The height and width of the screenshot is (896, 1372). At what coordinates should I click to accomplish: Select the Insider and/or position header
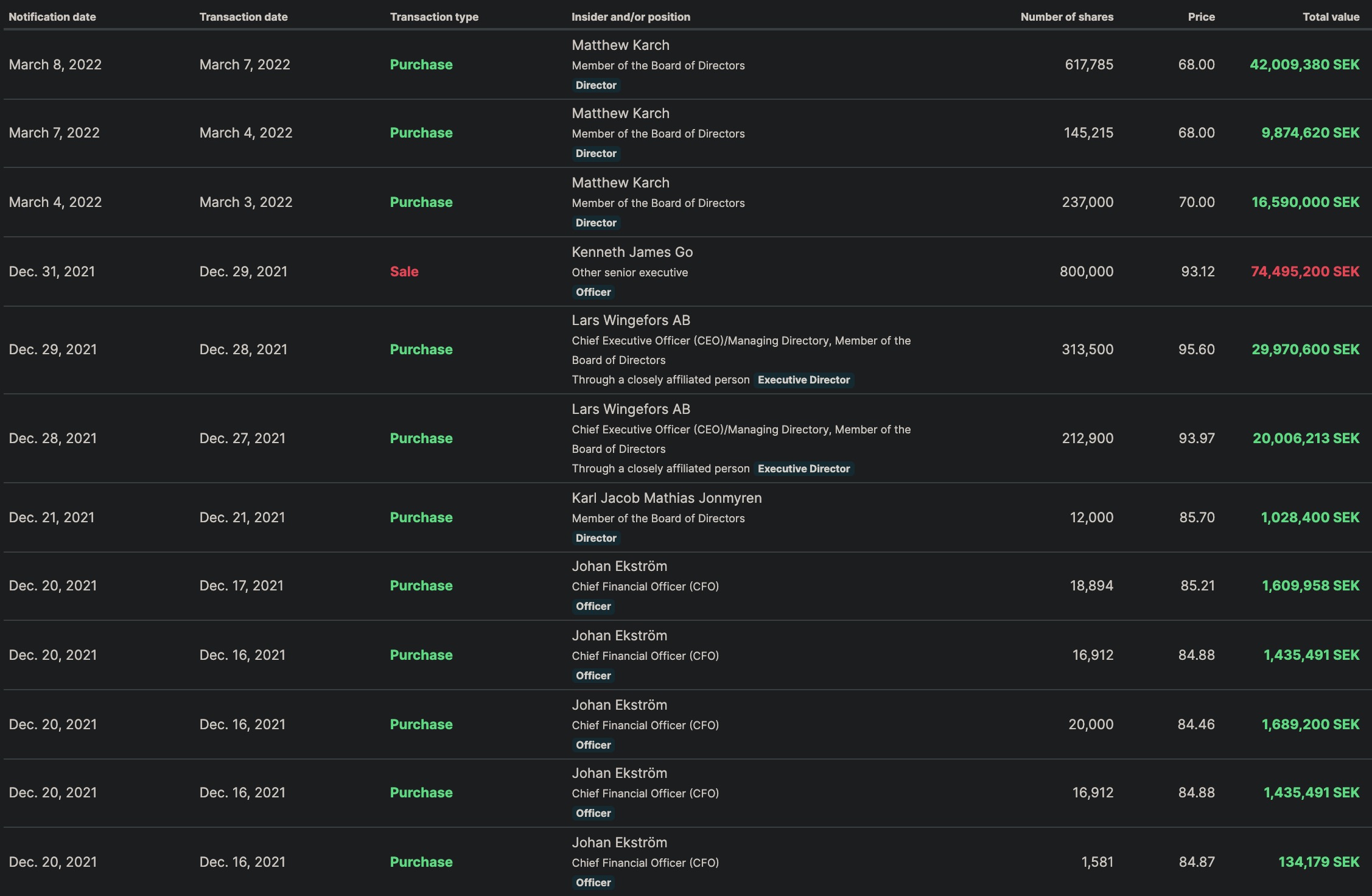coord(631,17)
